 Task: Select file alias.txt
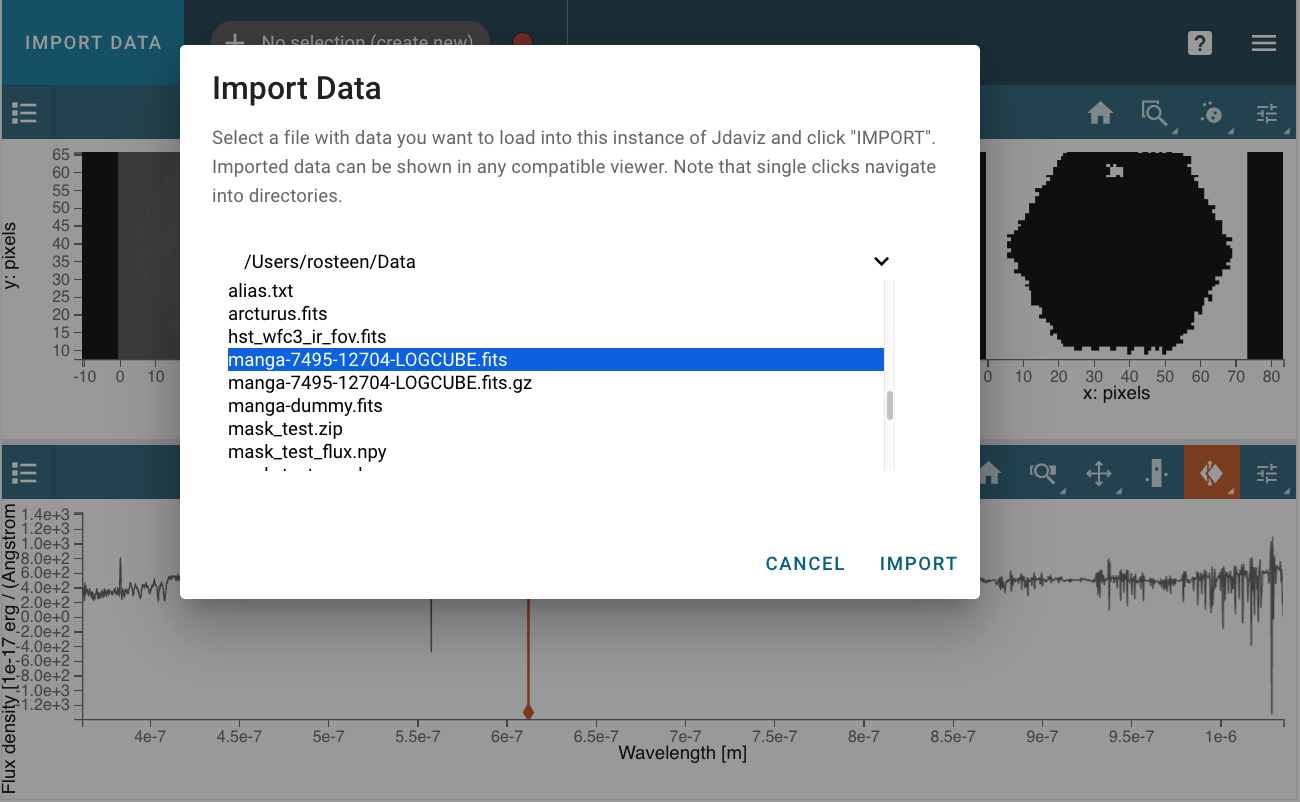point(556,291)
